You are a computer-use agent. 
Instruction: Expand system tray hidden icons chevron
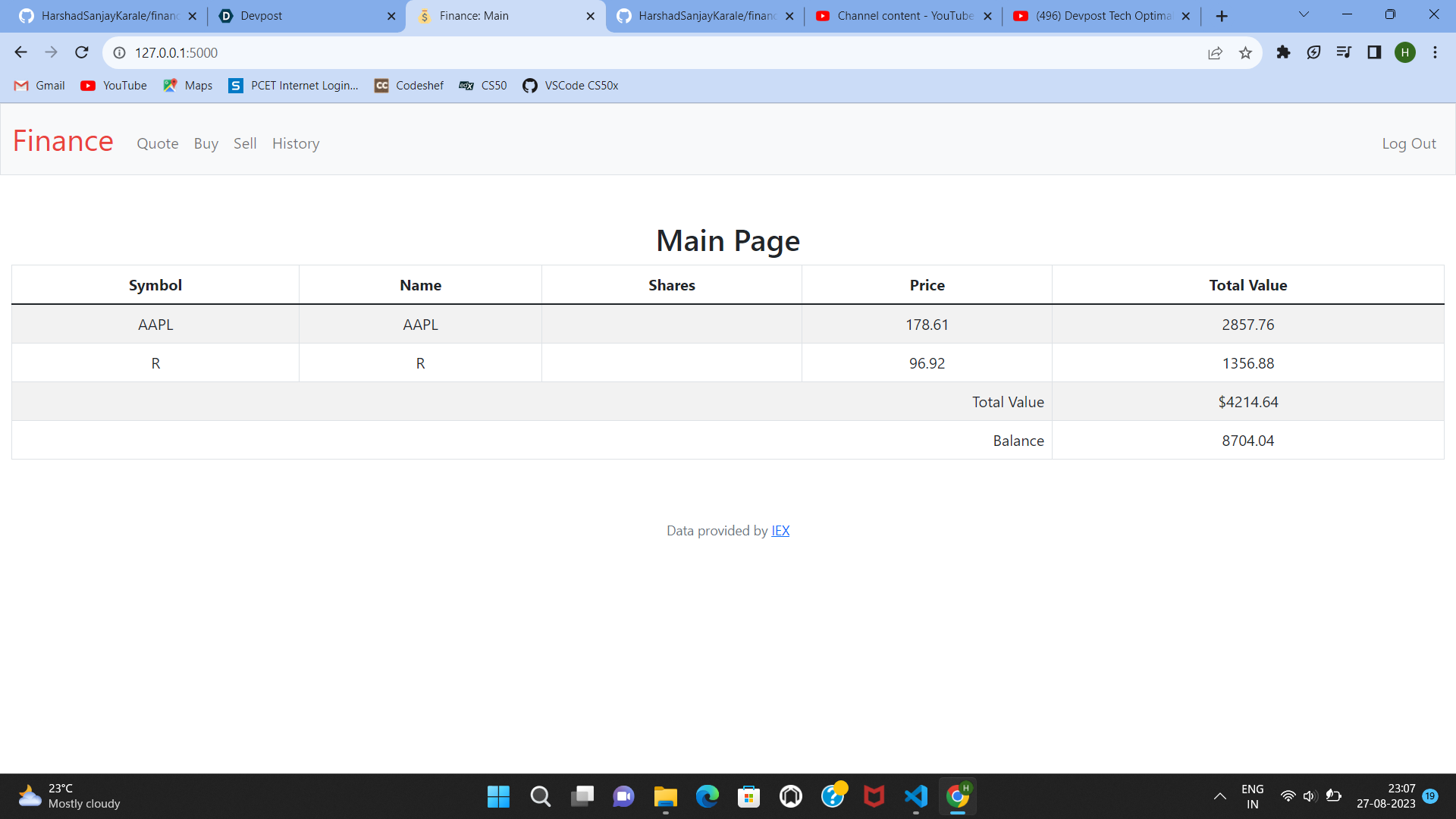(1219, 796)
